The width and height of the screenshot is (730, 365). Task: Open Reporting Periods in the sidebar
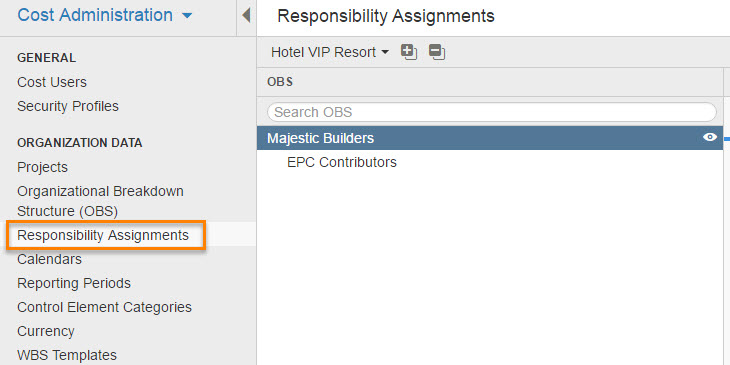[x=74, y=284]
